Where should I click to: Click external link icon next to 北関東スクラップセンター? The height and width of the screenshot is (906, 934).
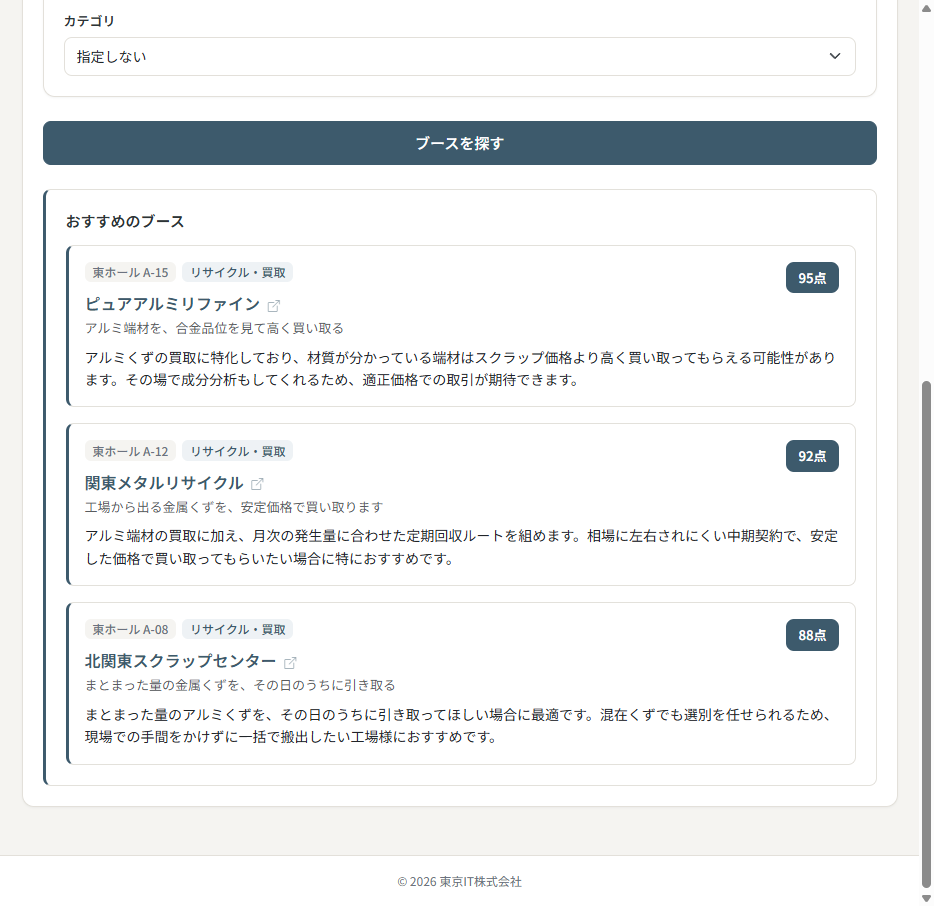pyautogui.click(x=290, y=663)
